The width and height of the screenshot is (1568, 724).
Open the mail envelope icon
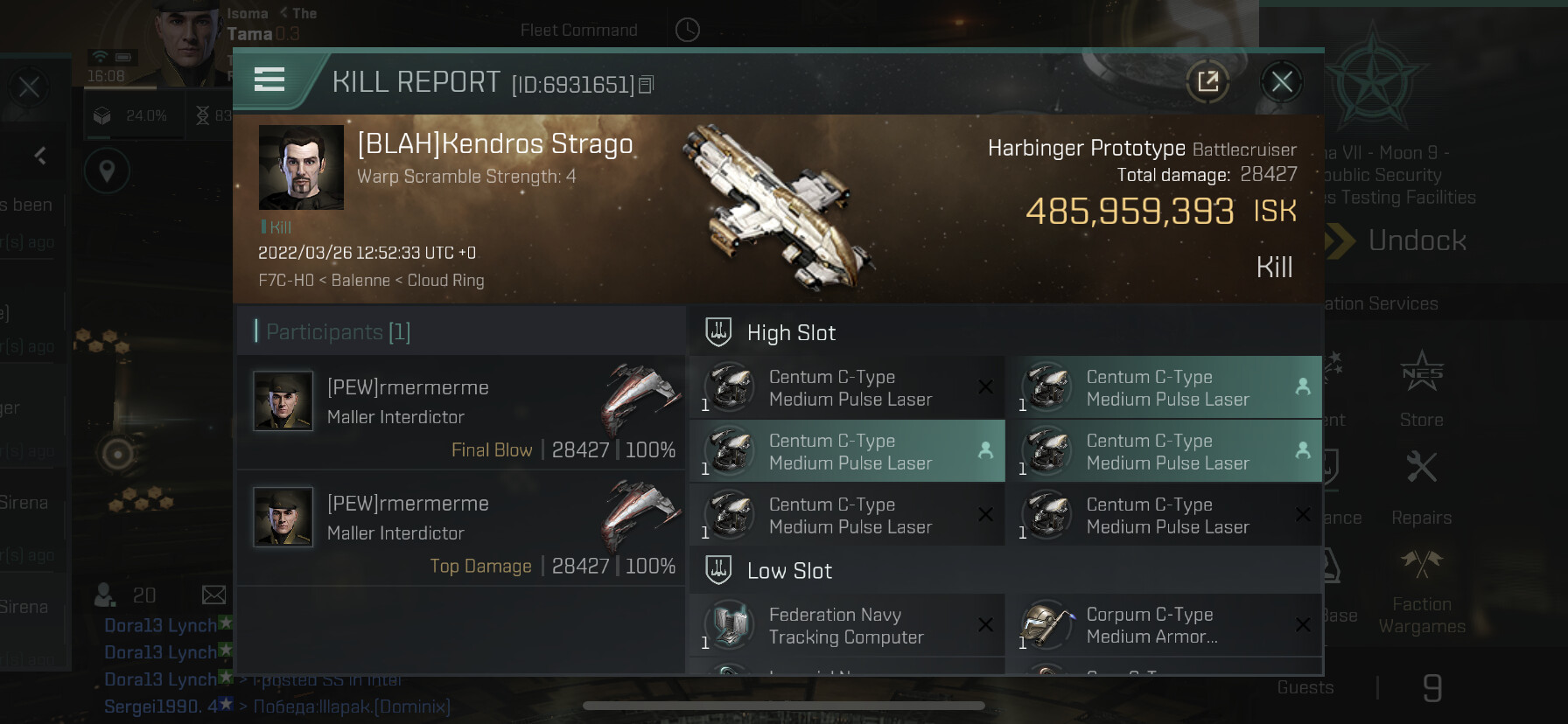213,595
